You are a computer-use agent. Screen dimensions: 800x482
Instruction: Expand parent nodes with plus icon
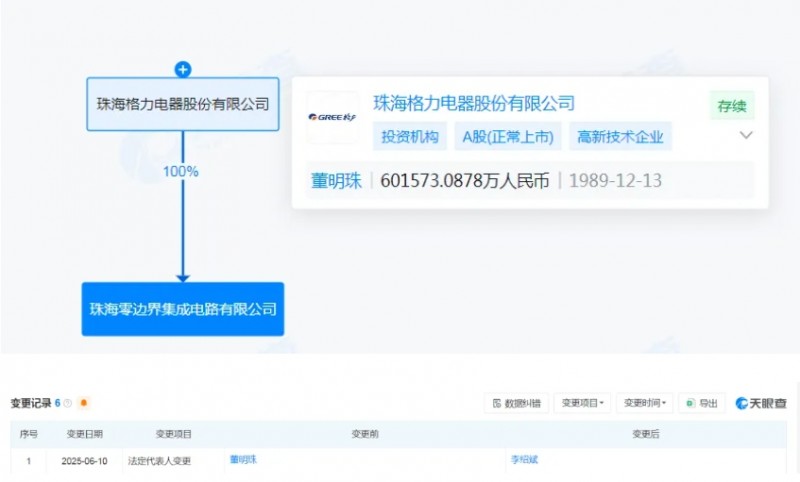[183, 69]
